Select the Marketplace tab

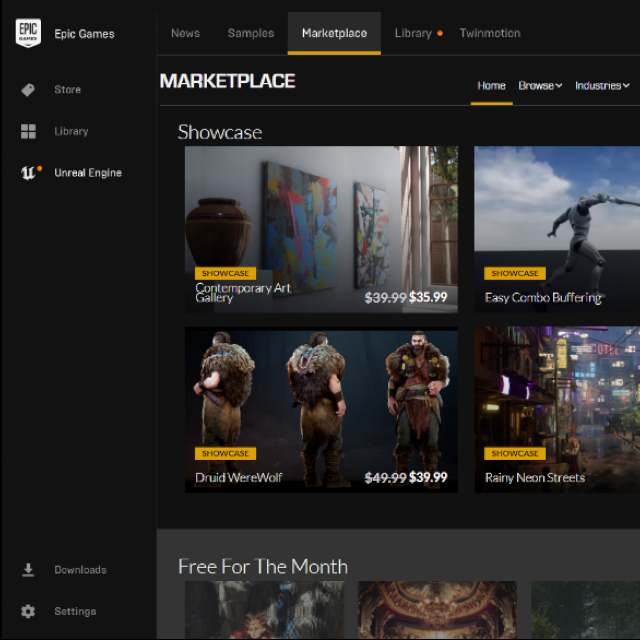[x=334, y=33]
